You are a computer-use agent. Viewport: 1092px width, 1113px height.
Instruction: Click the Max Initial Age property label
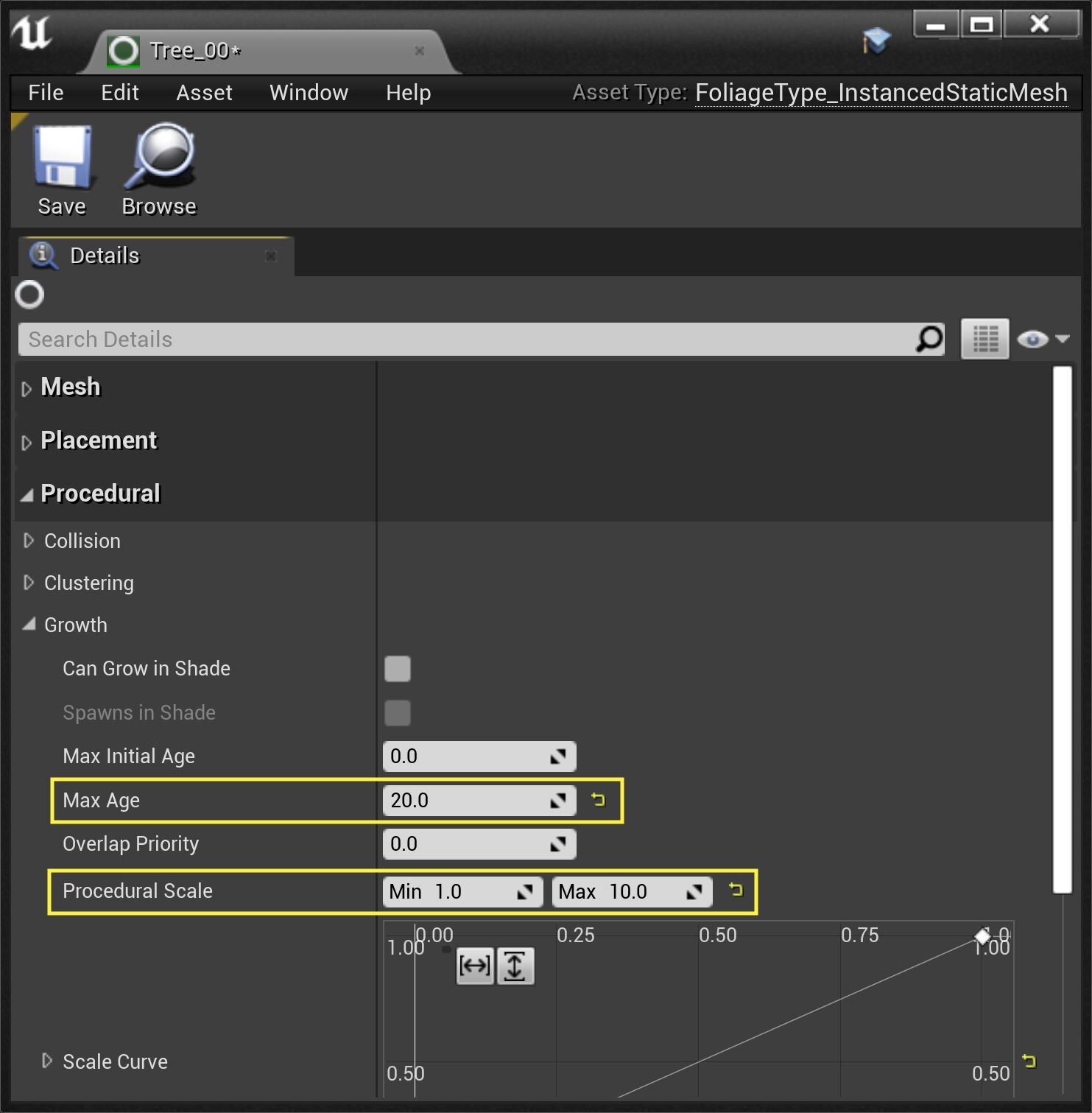[x=129, y=756]
